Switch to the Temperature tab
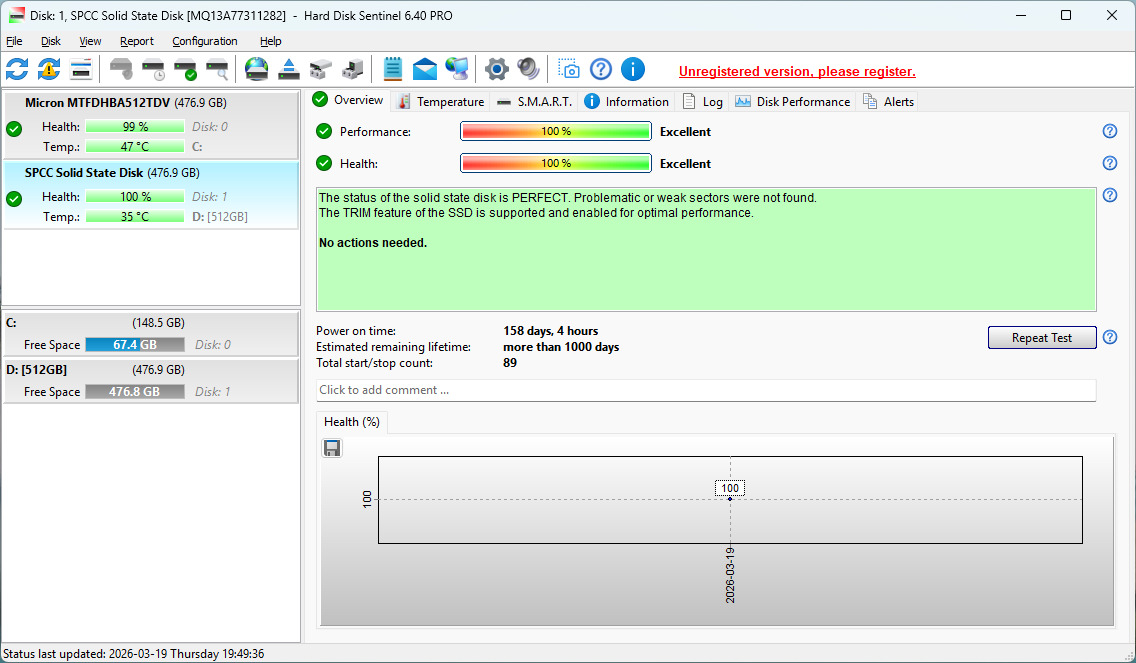 (441, 101)
